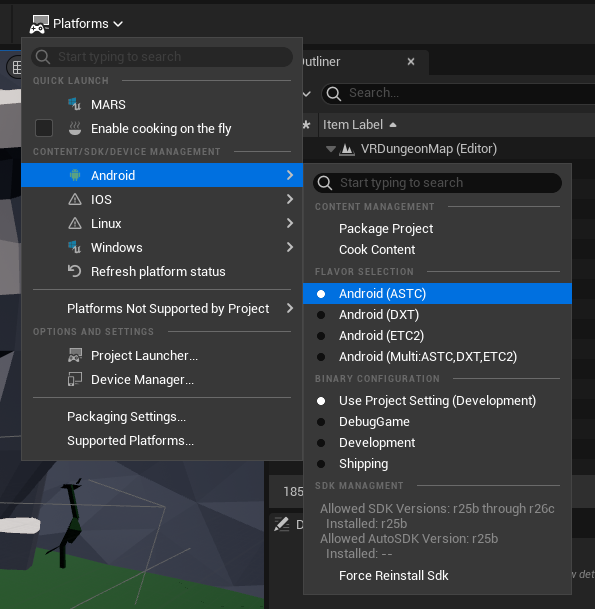595x609 pixels.
Task: Click the pencil edit icon in Details
Action: pos(282,524)
